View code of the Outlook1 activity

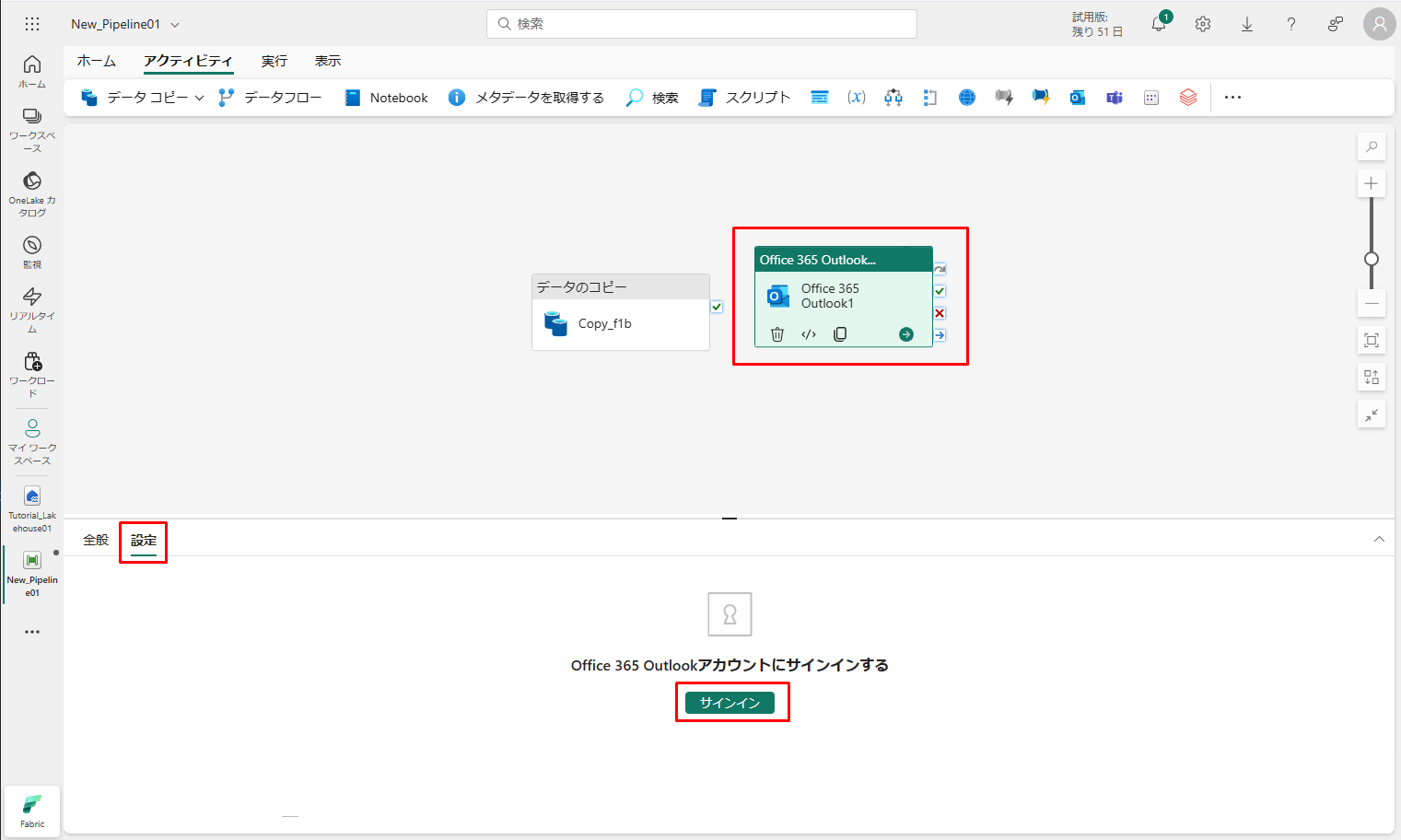(809, 334)
